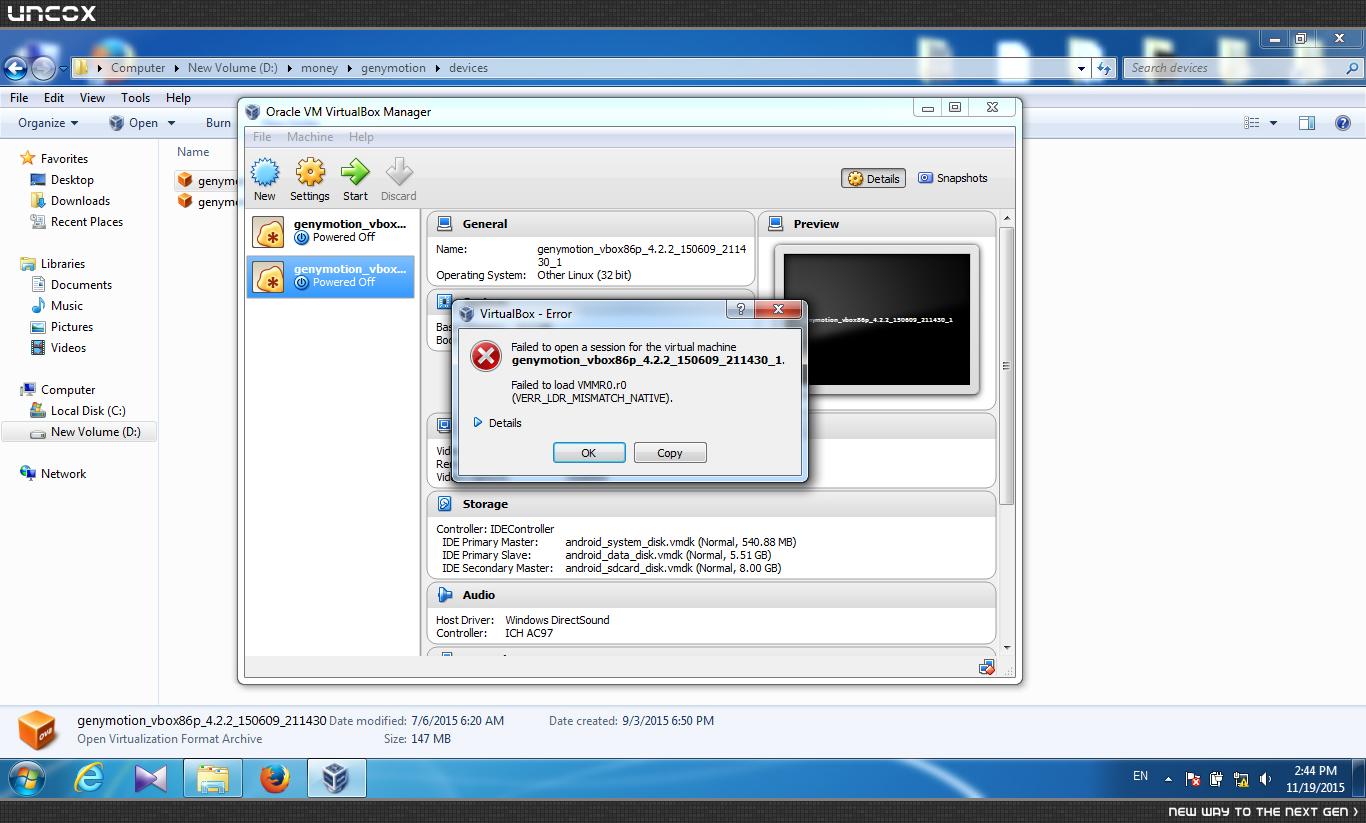Expand breadcrumb arrow after Computer
This screenshot has height=823, width=1366.
click(x=177, y=68)
